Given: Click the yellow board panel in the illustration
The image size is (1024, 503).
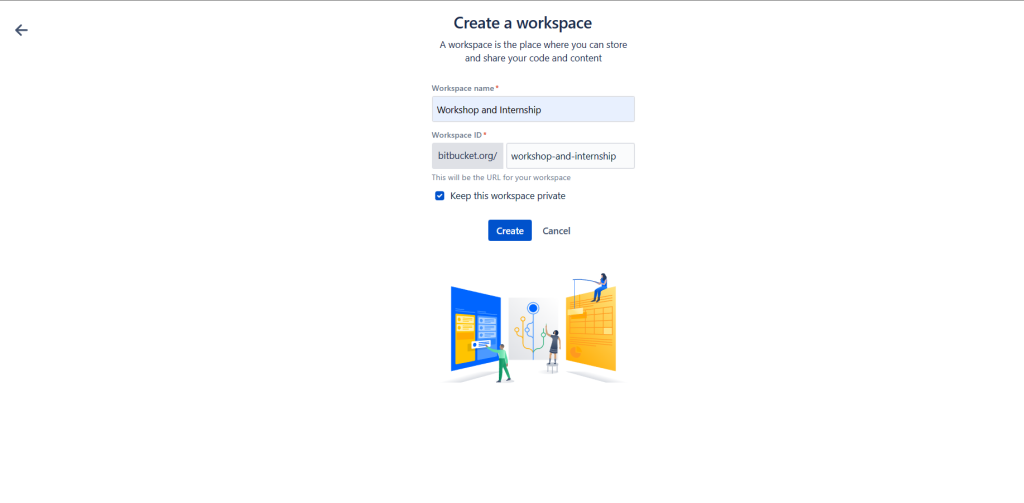Looking at the screenshot, I should [592, 335].
